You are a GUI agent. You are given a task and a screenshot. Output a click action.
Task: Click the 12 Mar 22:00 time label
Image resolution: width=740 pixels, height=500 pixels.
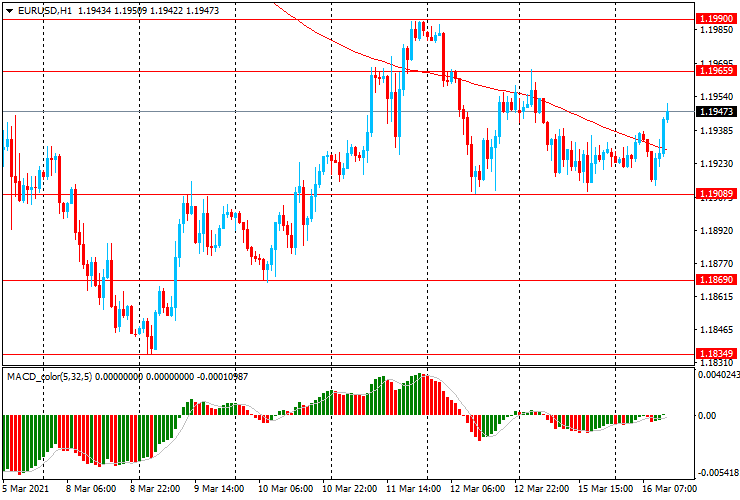541,488
